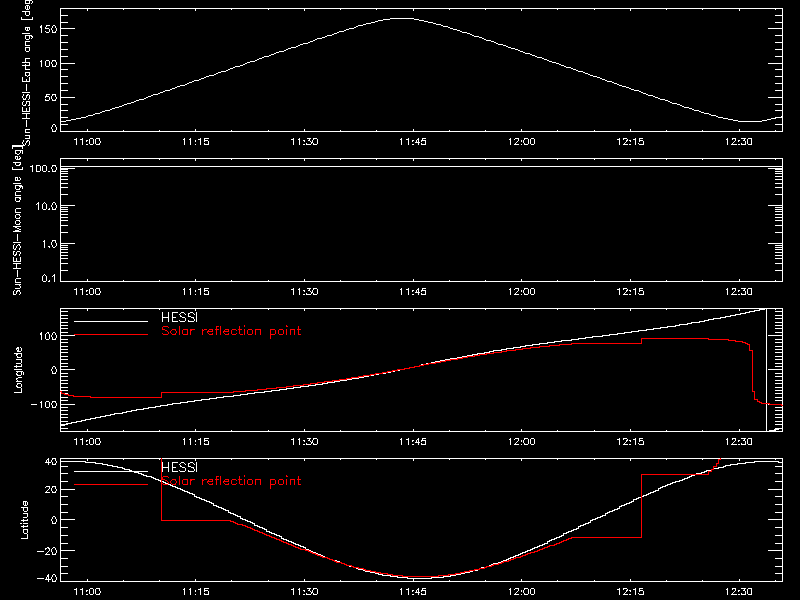The width and height of the screenshot is (800, 600).
Task: Select 12:15 time label under Latitude plot
Action: pyautogui.click(x=630, y=592)
